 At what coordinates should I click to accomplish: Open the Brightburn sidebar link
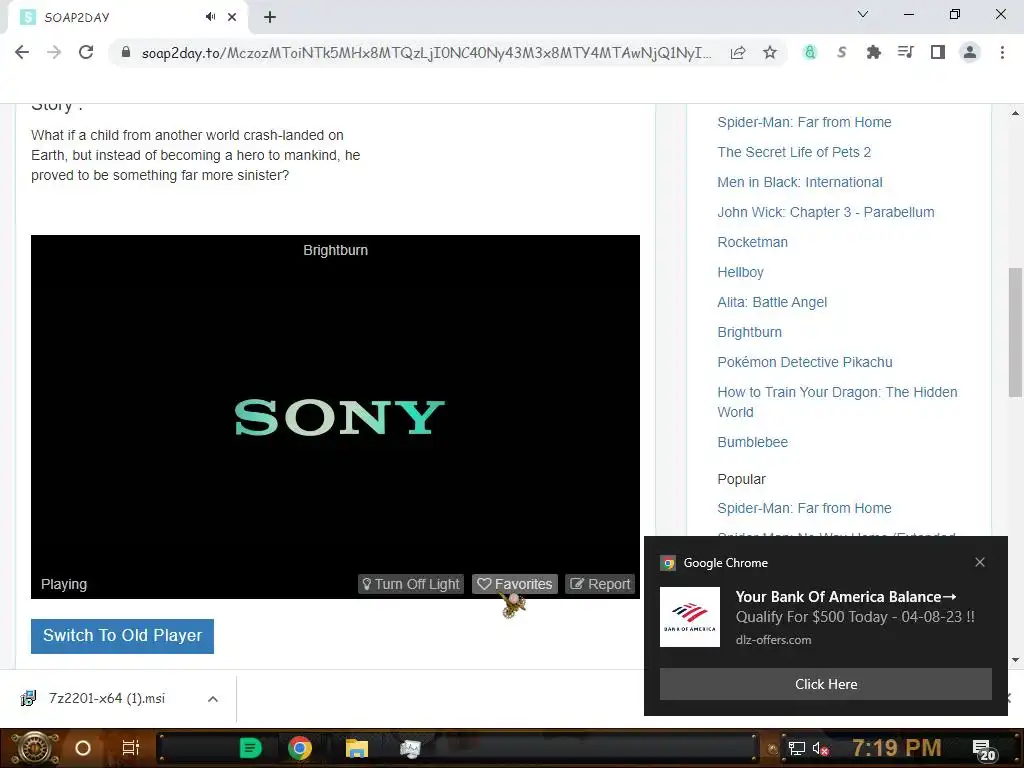[749, 332]
